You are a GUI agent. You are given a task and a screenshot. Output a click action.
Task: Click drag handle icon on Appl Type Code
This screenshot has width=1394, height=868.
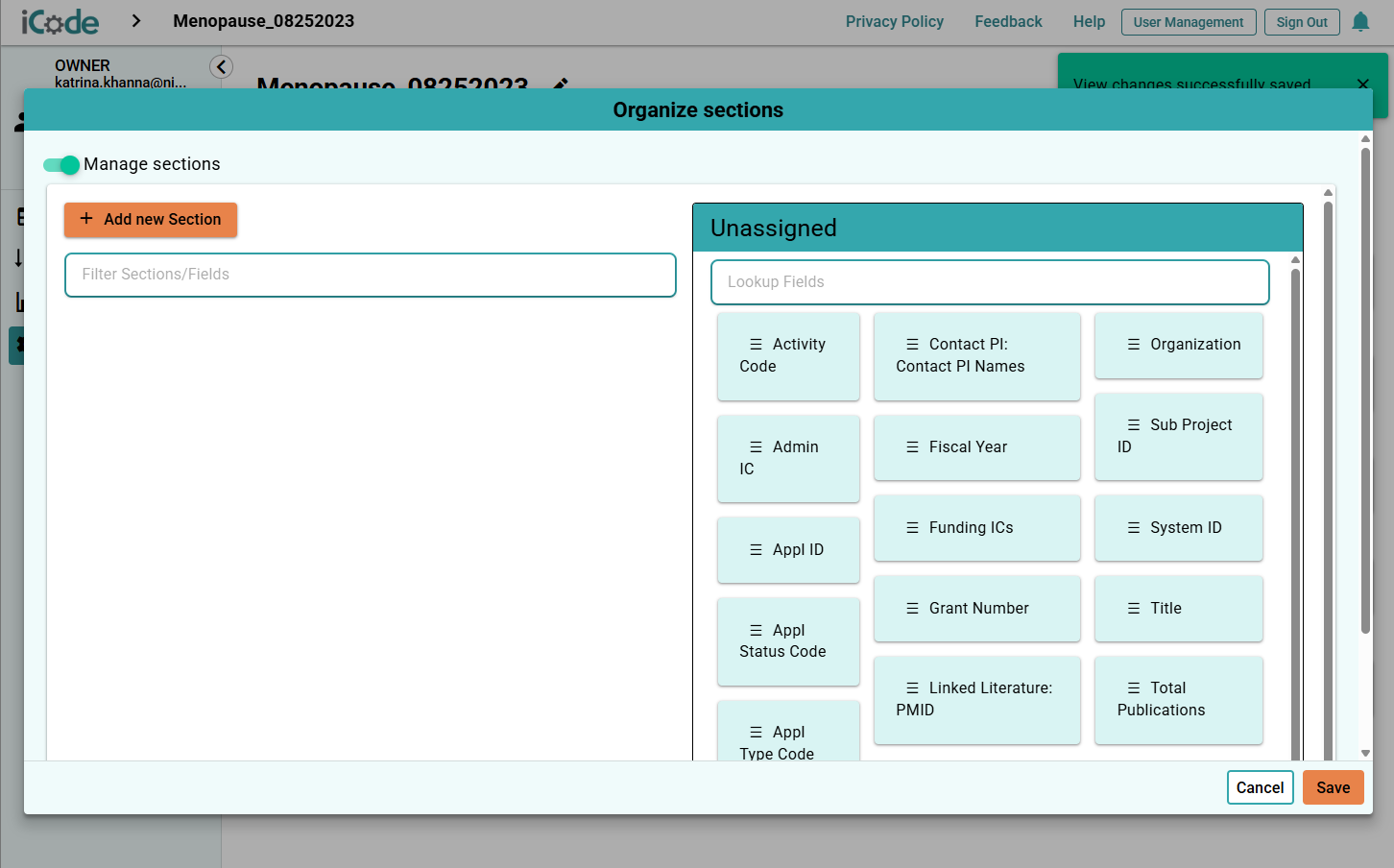coord(756,732)
